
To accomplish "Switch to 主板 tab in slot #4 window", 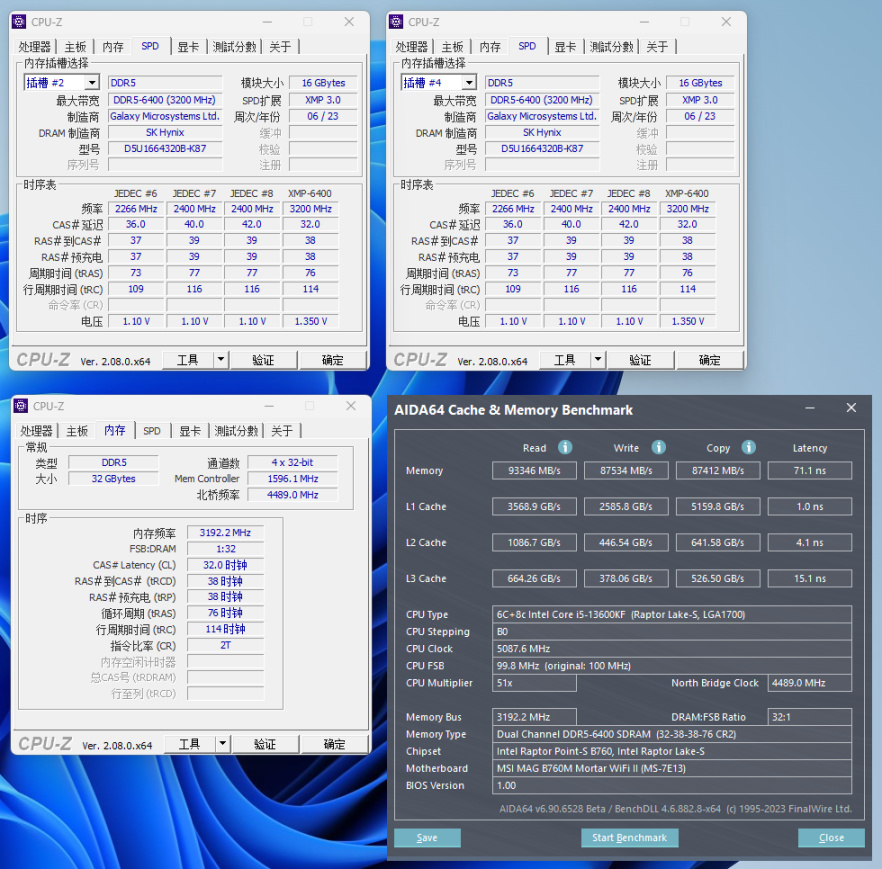I will tap(452, 47).
